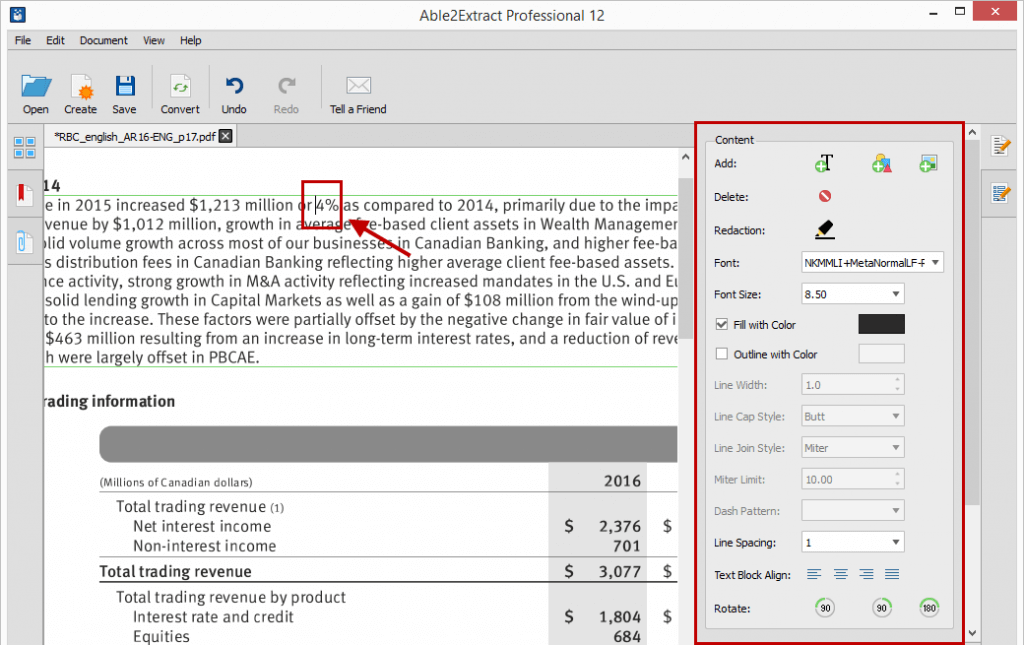The height and width of the screenshot is (645, 1024).
Task: Select the Add Vector Shape tool
Action: (881, 163)
